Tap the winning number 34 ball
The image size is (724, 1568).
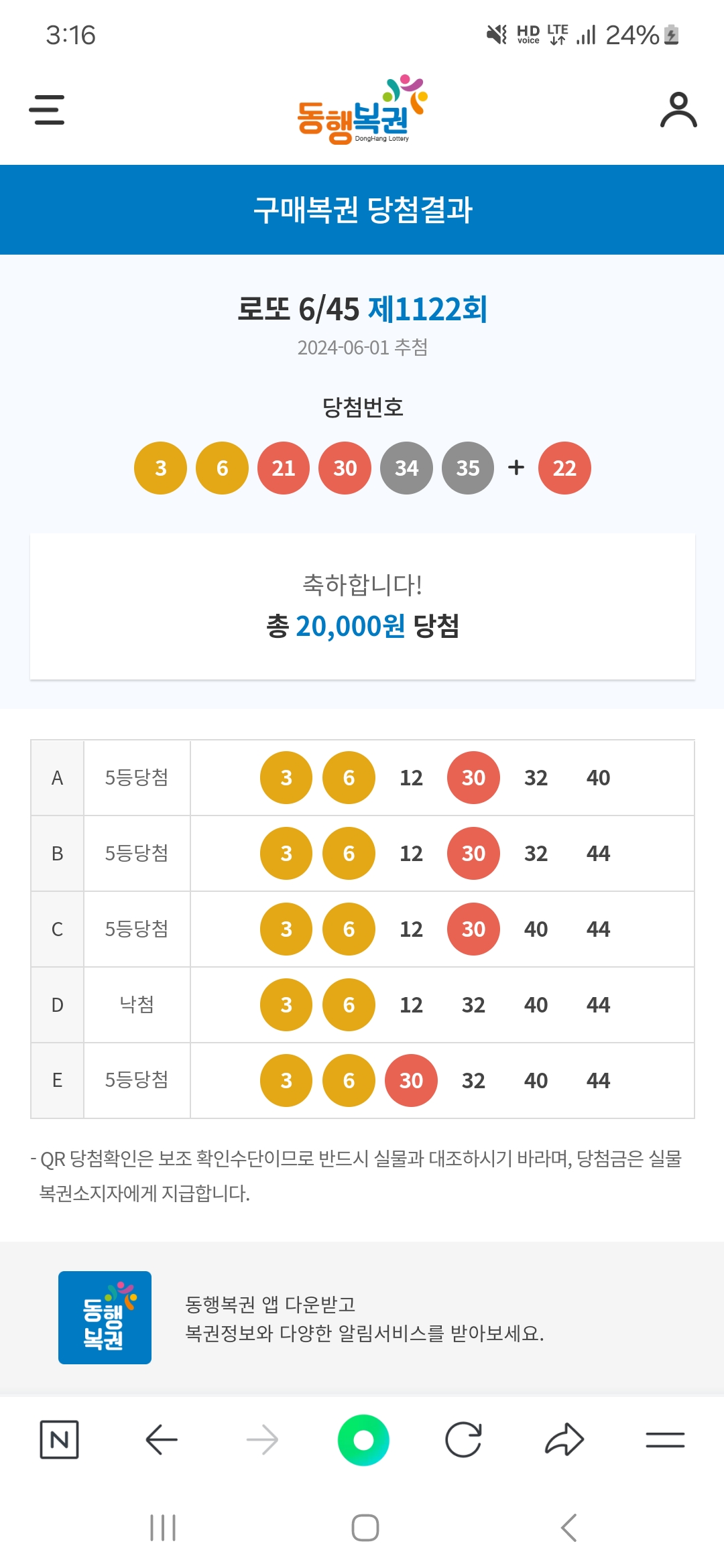click(x=406, y=468)
